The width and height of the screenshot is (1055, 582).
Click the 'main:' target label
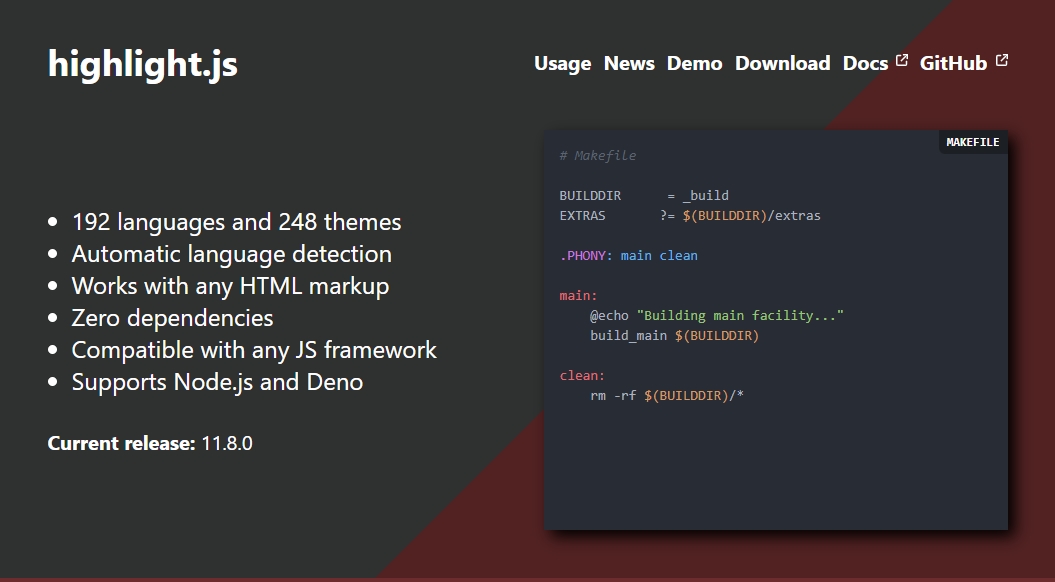[579, 295]
